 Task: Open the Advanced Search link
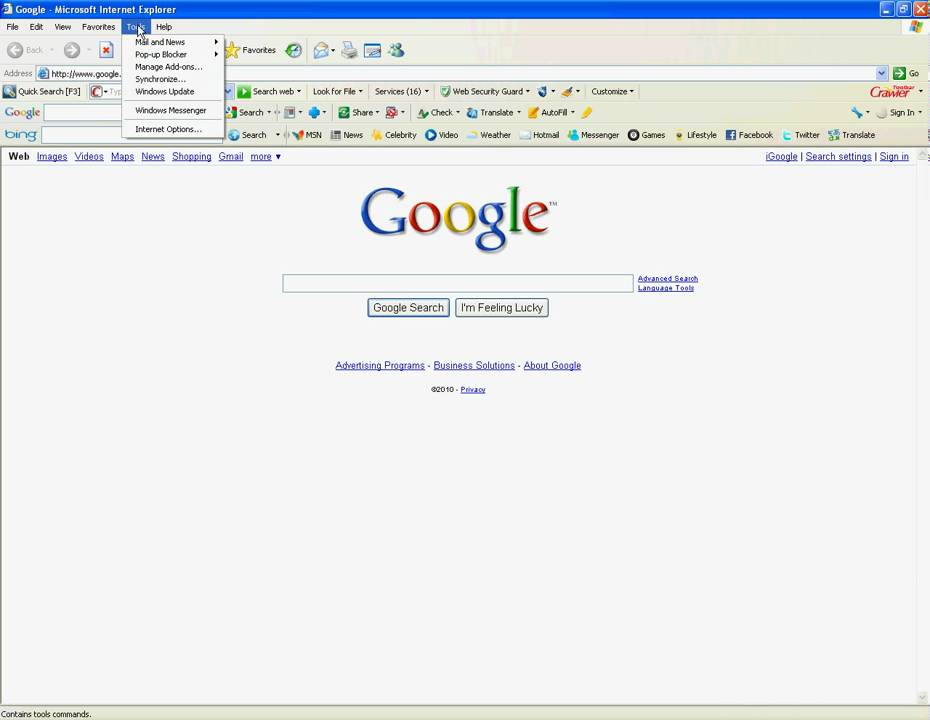[x=668, y=279]
